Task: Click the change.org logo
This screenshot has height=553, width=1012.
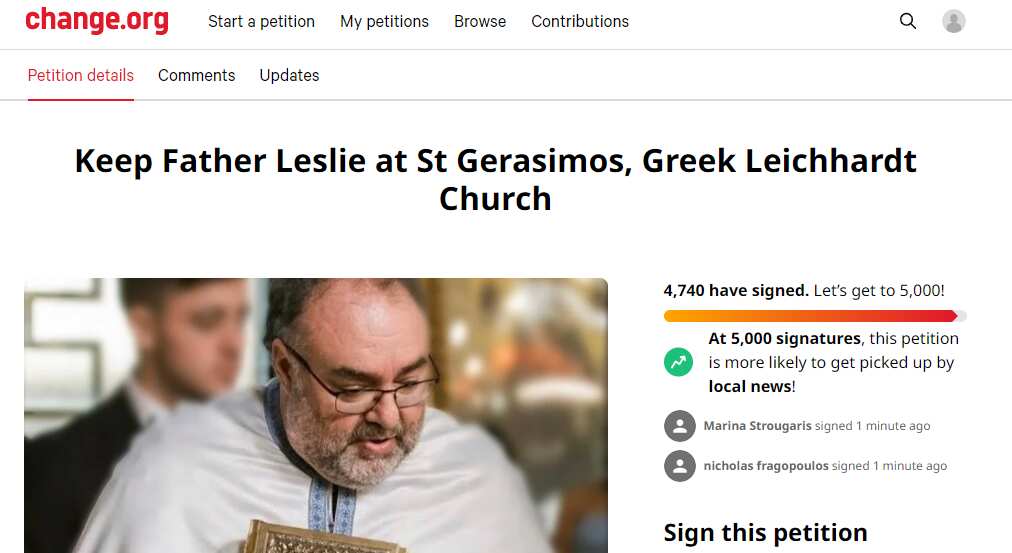Action: click(97, 21)
